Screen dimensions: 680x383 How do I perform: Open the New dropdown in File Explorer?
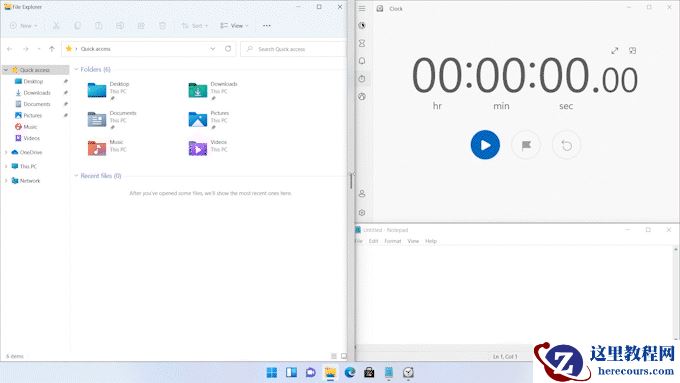pos(24,26)
